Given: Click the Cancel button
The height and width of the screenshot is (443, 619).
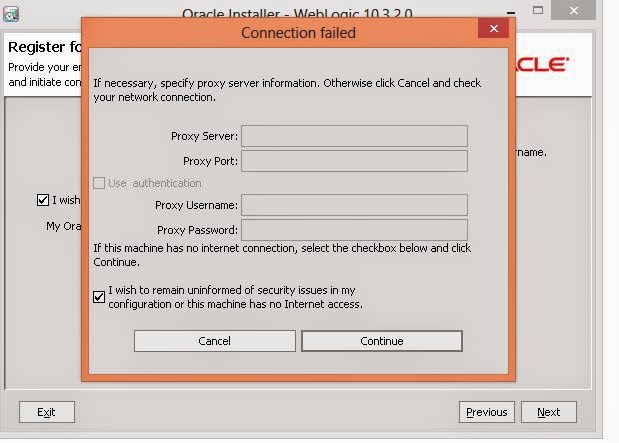Looking at the screenshot, I should pos(215,341).
